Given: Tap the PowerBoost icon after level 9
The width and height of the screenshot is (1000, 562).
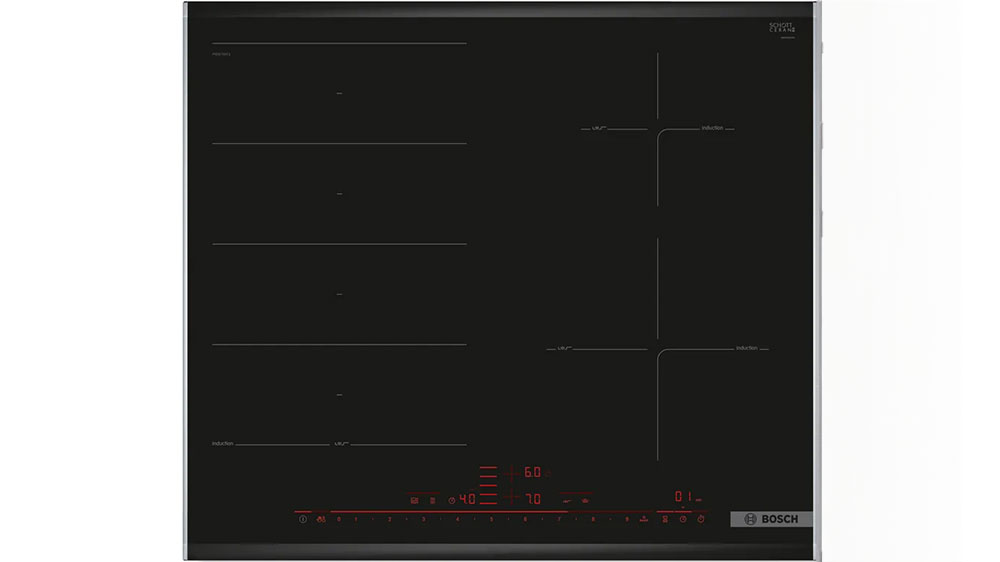Looking at the screenshot, I should coord(643,519).
